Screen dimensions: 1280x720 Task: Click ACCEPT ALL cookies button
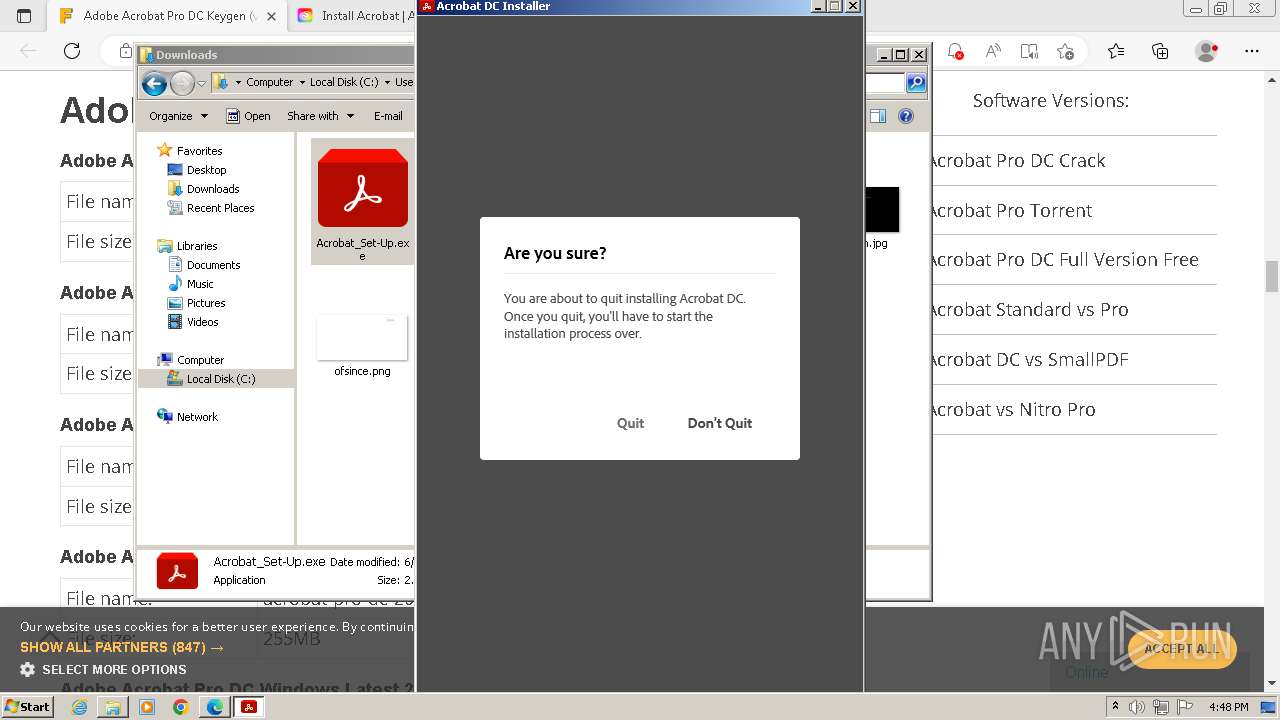tap(1182, 649)
